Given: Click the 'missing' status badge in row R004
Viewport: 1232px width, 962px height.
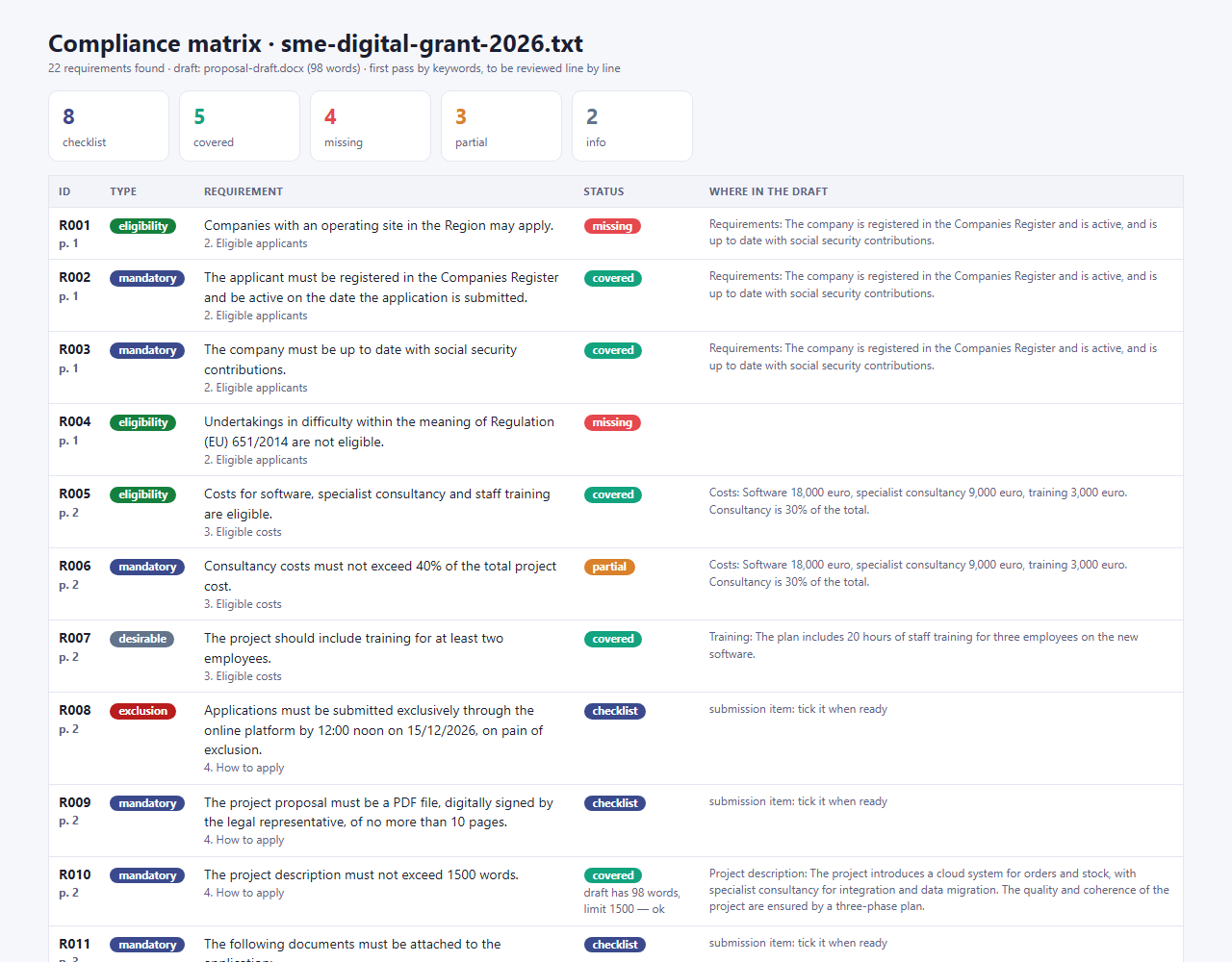Looking at the screenshot, I should point(612,422).
